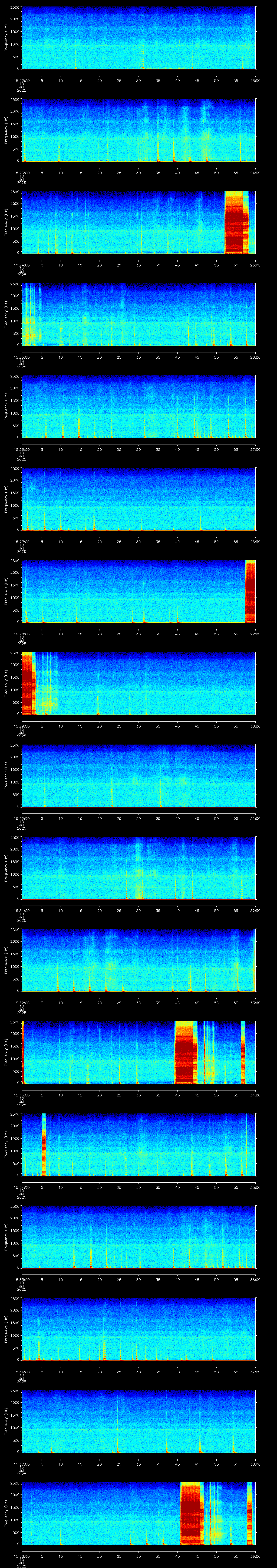
Task: Select the red burst ending the 15:28 spectrogram
Action: [x=250, y=591]
